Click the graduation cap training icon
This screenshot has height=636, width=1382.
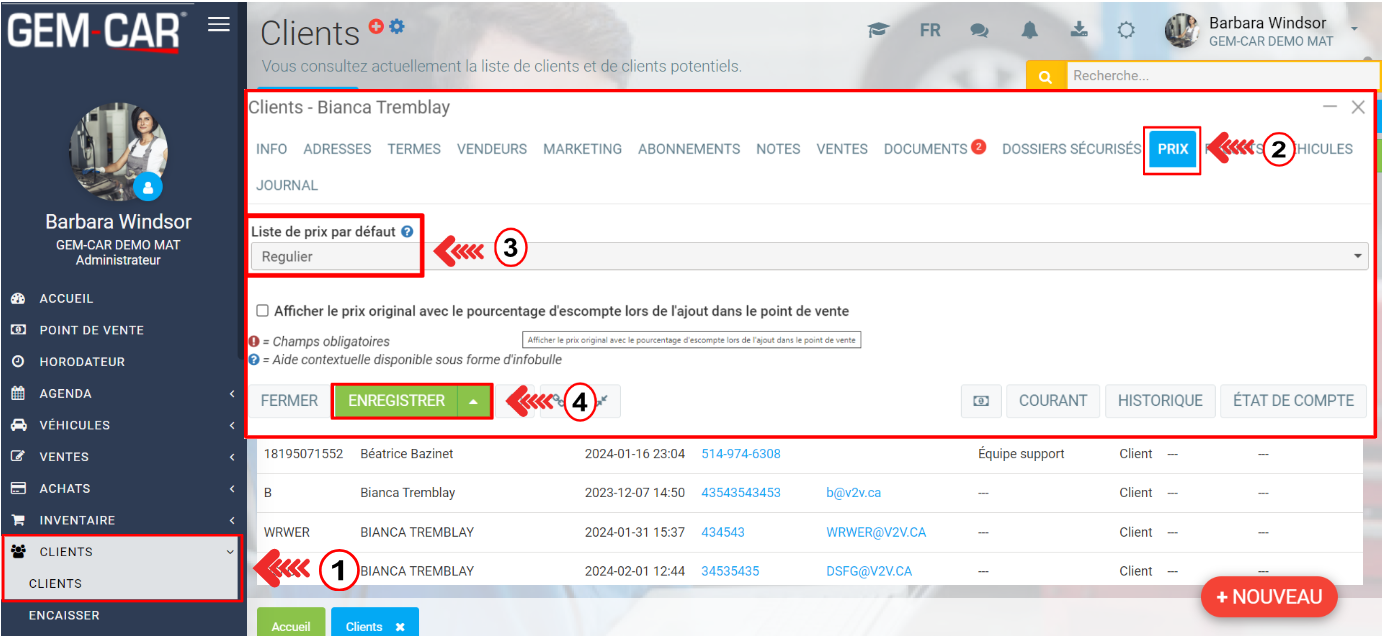(878, 30)
